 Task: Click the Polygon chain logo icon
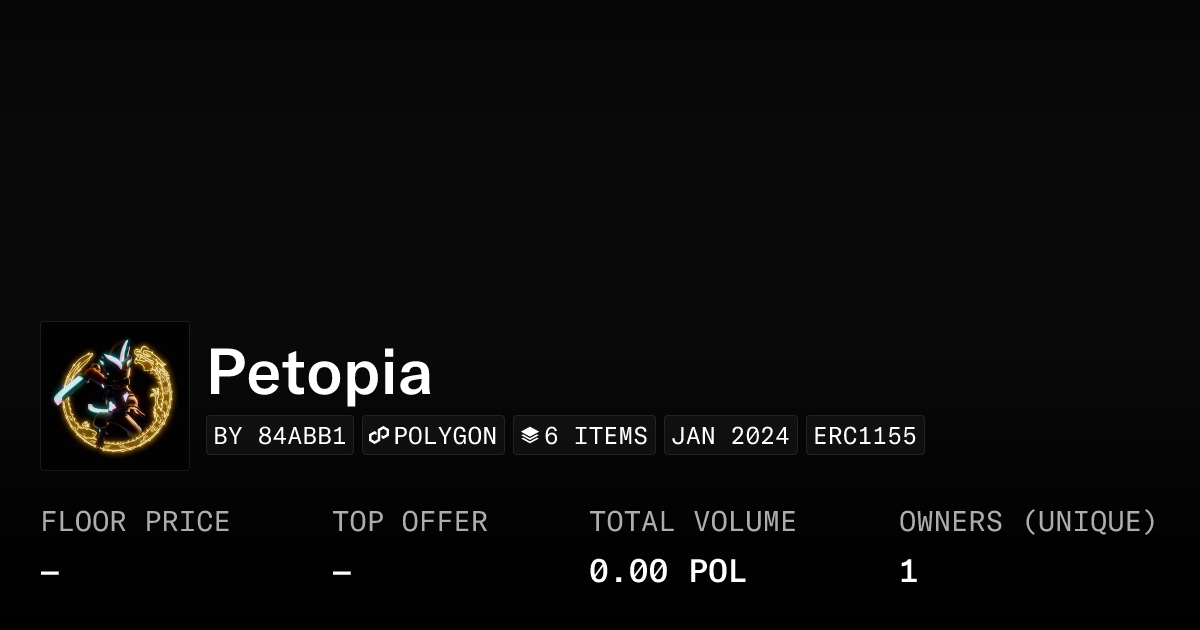click(x=379, y=436)
